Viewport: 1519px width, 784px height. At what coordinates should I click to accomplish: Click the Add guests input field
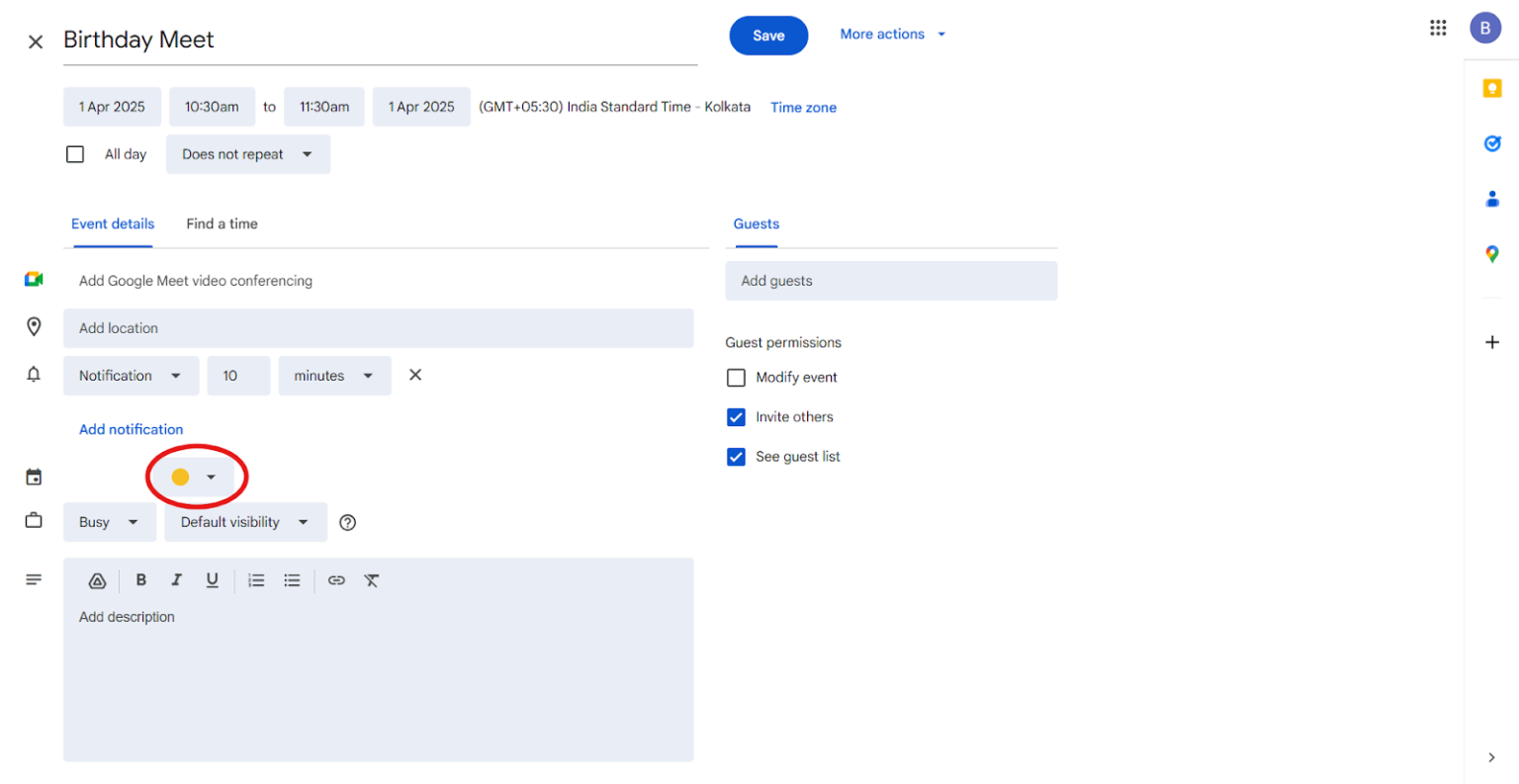click(x=890, y=281)
